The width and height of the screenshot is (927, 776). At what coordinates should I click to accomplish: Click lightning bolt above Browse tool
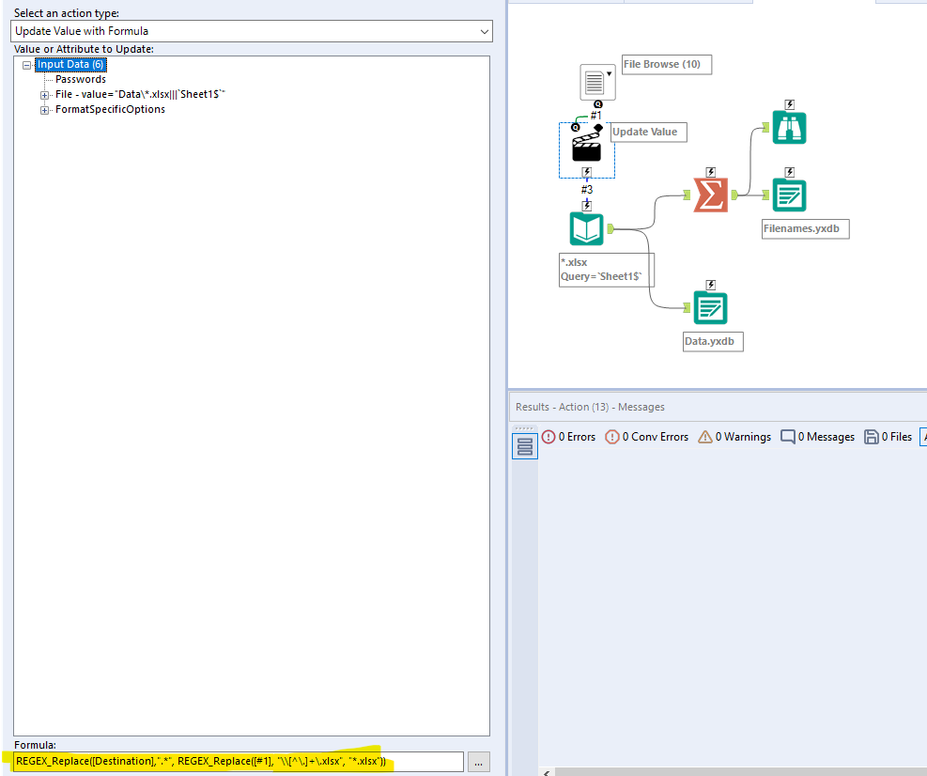(790, 105)
